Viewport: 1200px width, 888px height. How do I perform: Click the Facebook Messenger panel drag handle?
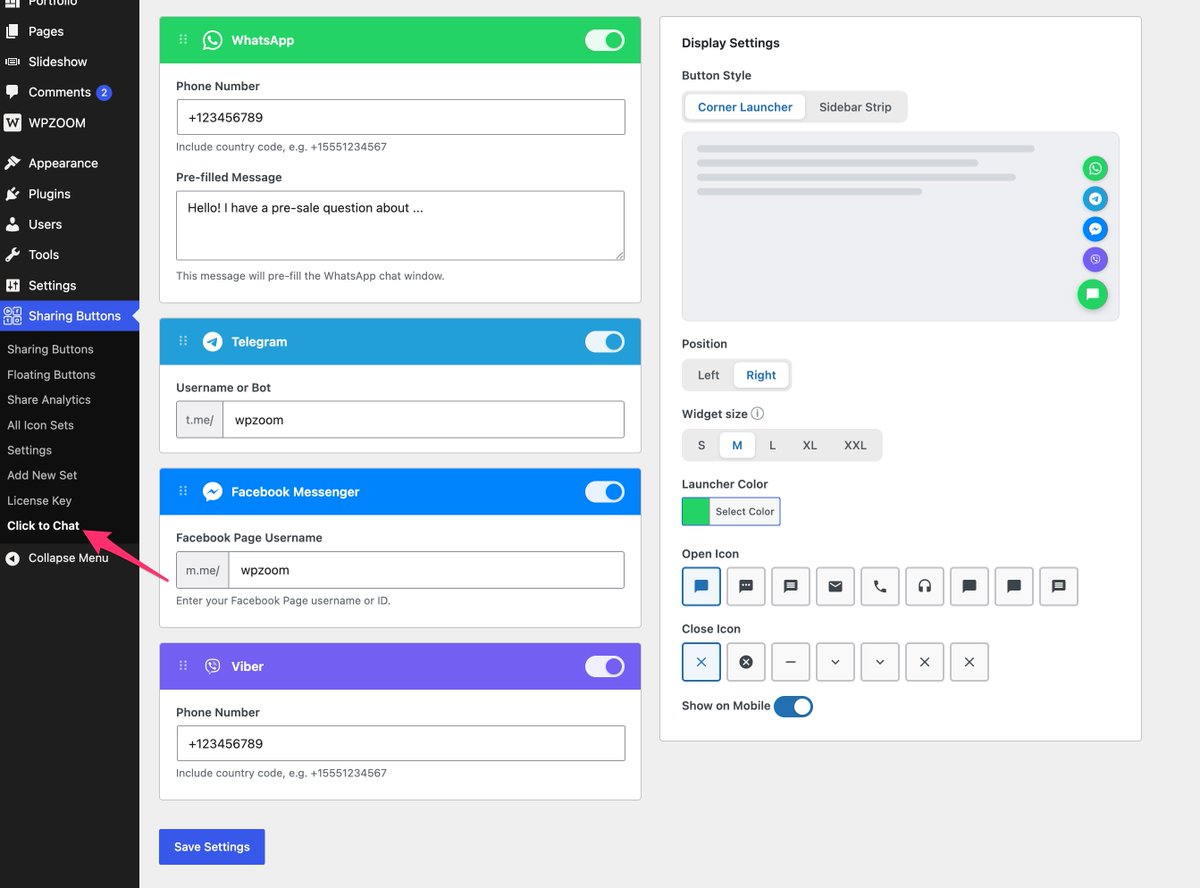(x=183, y=491)
